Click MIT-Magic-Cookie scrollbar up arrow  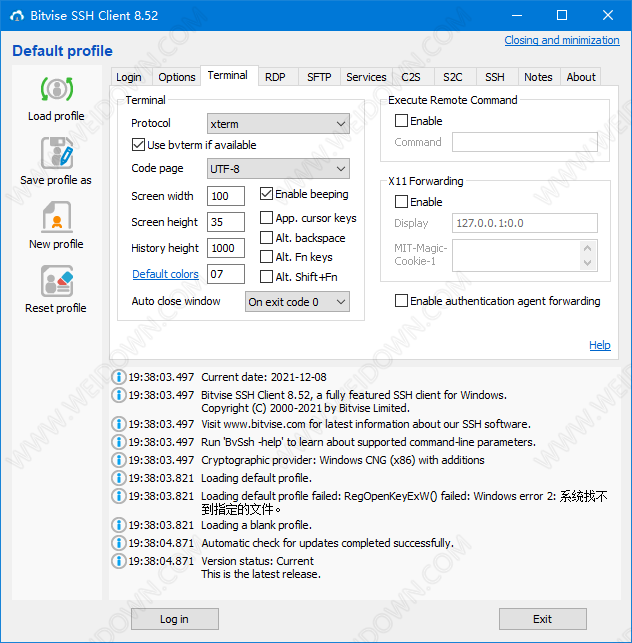click(587, 248)
